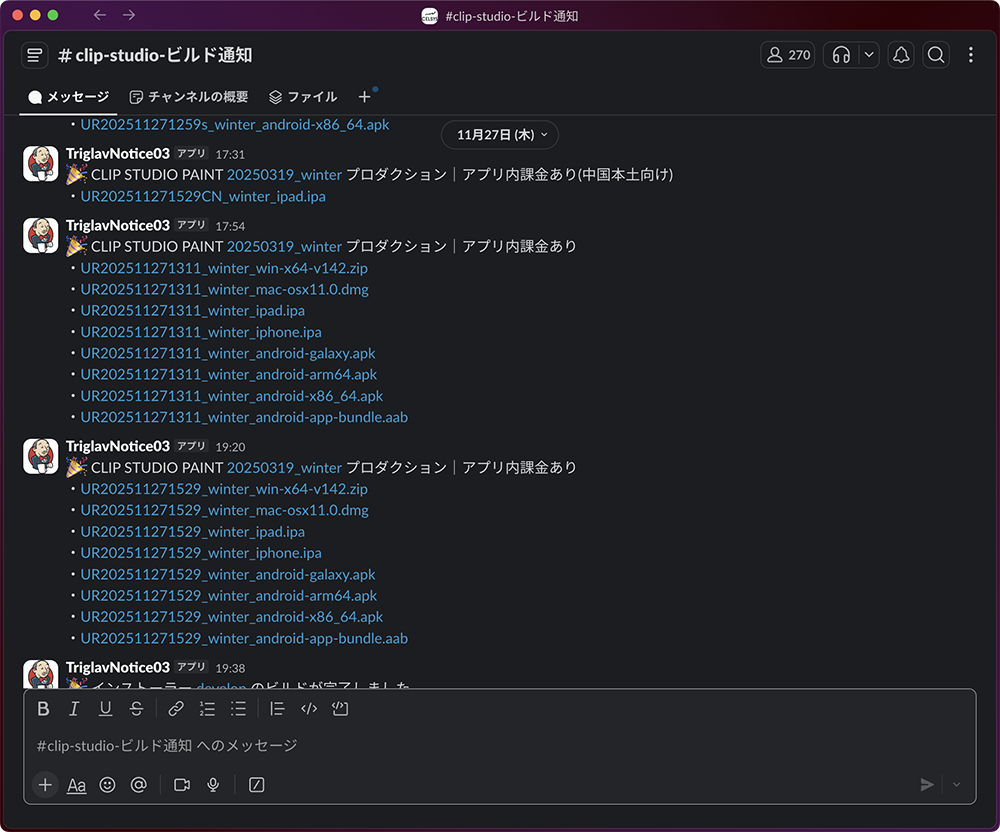Viewport: 1000px width, 832px height.
Task: Open the チャンネルの概要 tab
Action: coord(189,97)
